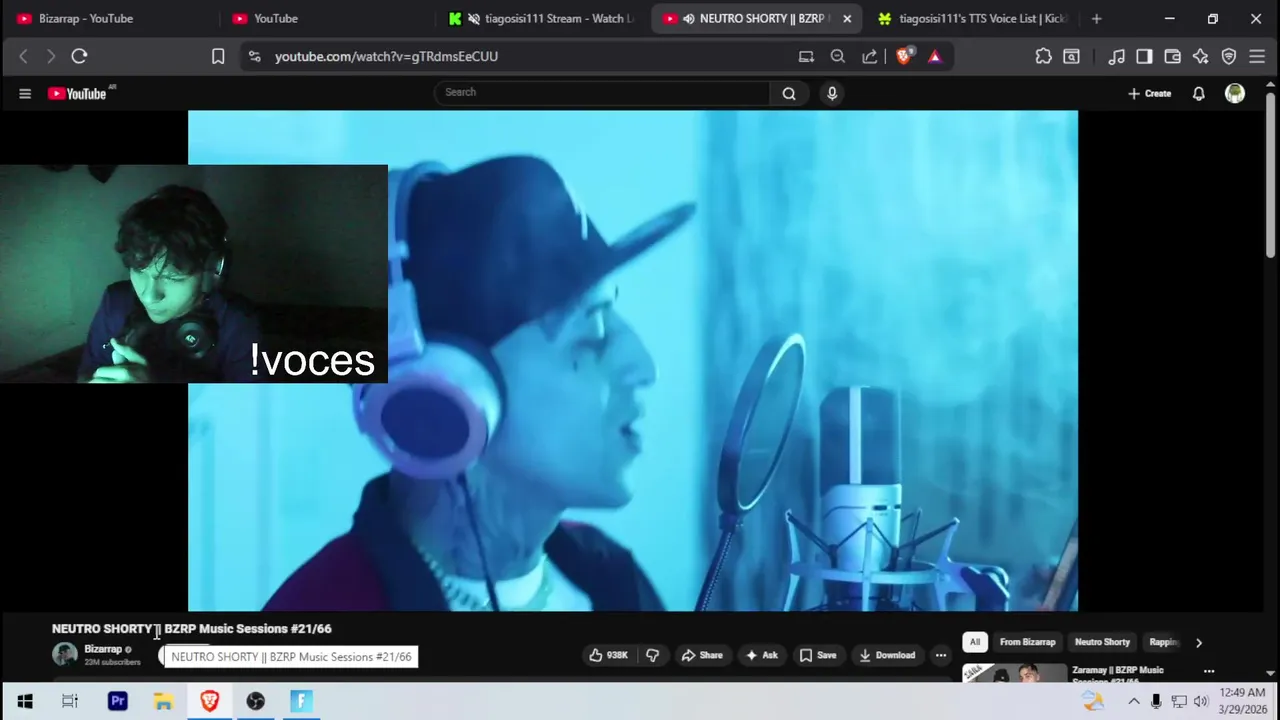Open Leo AI sparkle icon
This screenshot has height=720, width=1280.
[x=1201, y=57]
